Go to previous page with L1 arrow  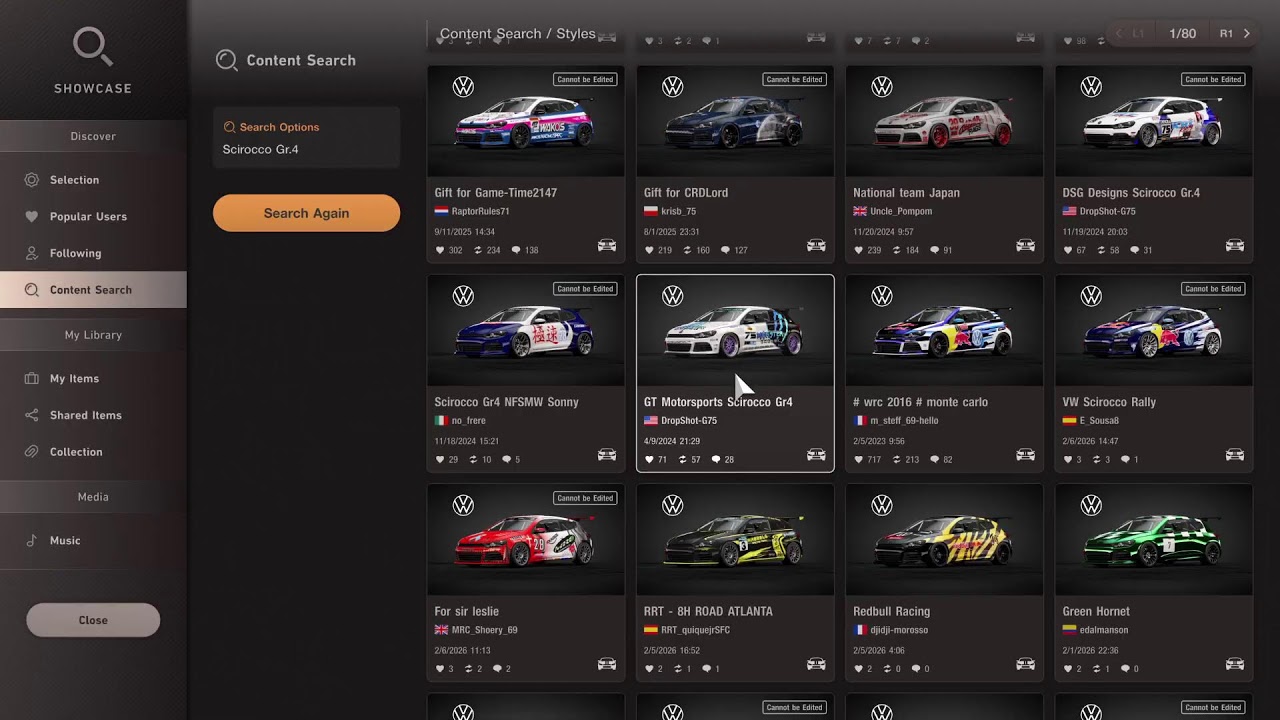(1119, 33)
